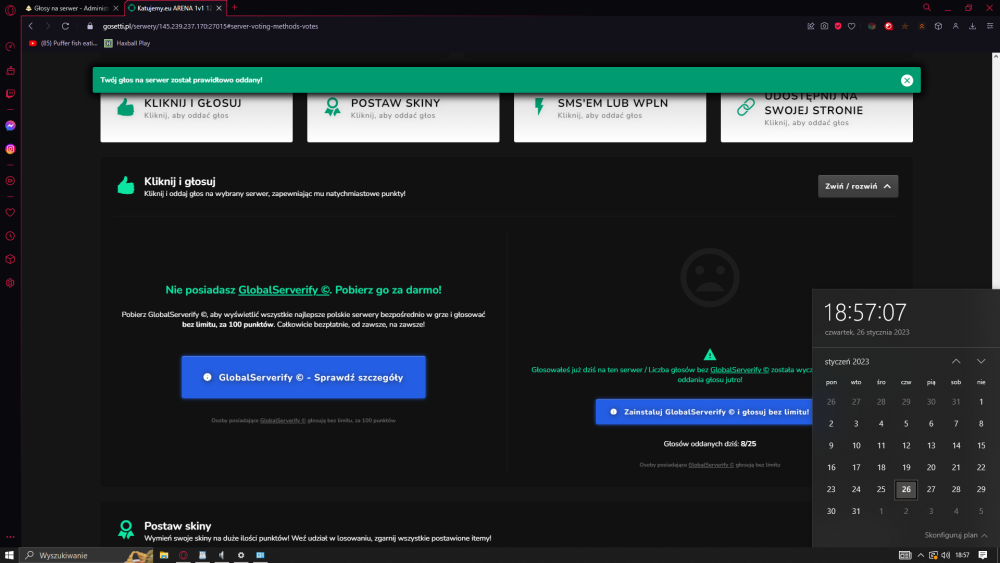Screen dimensions: 1000x563
Task: Close the Głosy na serwer tab
Action: click(x=115, y=8)
